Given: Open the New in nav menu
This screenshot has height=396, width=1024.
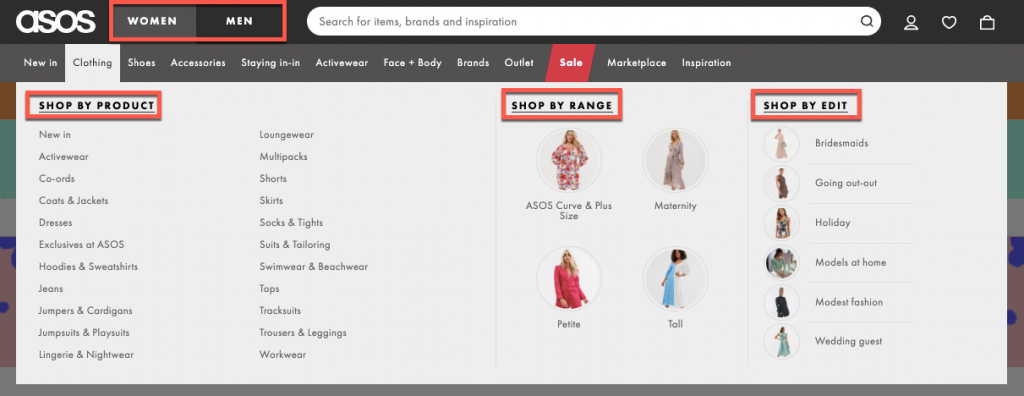Looking at the screenshot, I should click(x=40, y=63).
